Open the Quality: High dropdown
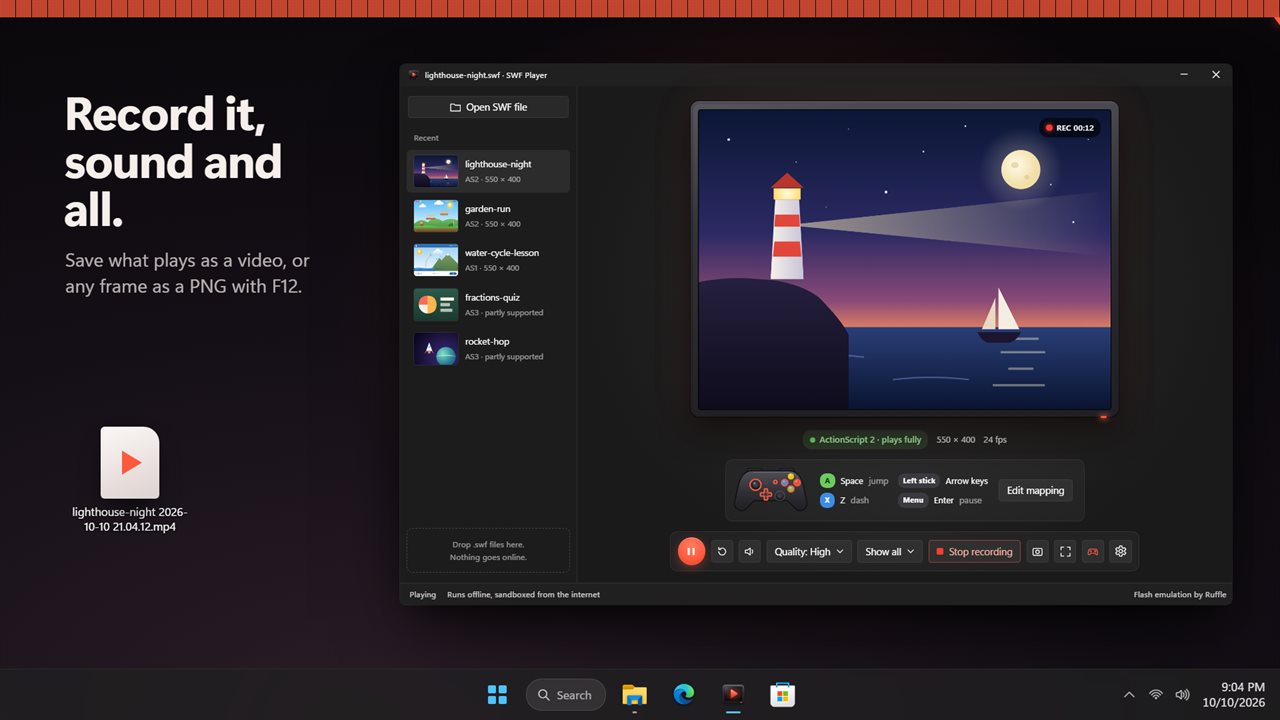1280x720 pixels. point(809,551)
